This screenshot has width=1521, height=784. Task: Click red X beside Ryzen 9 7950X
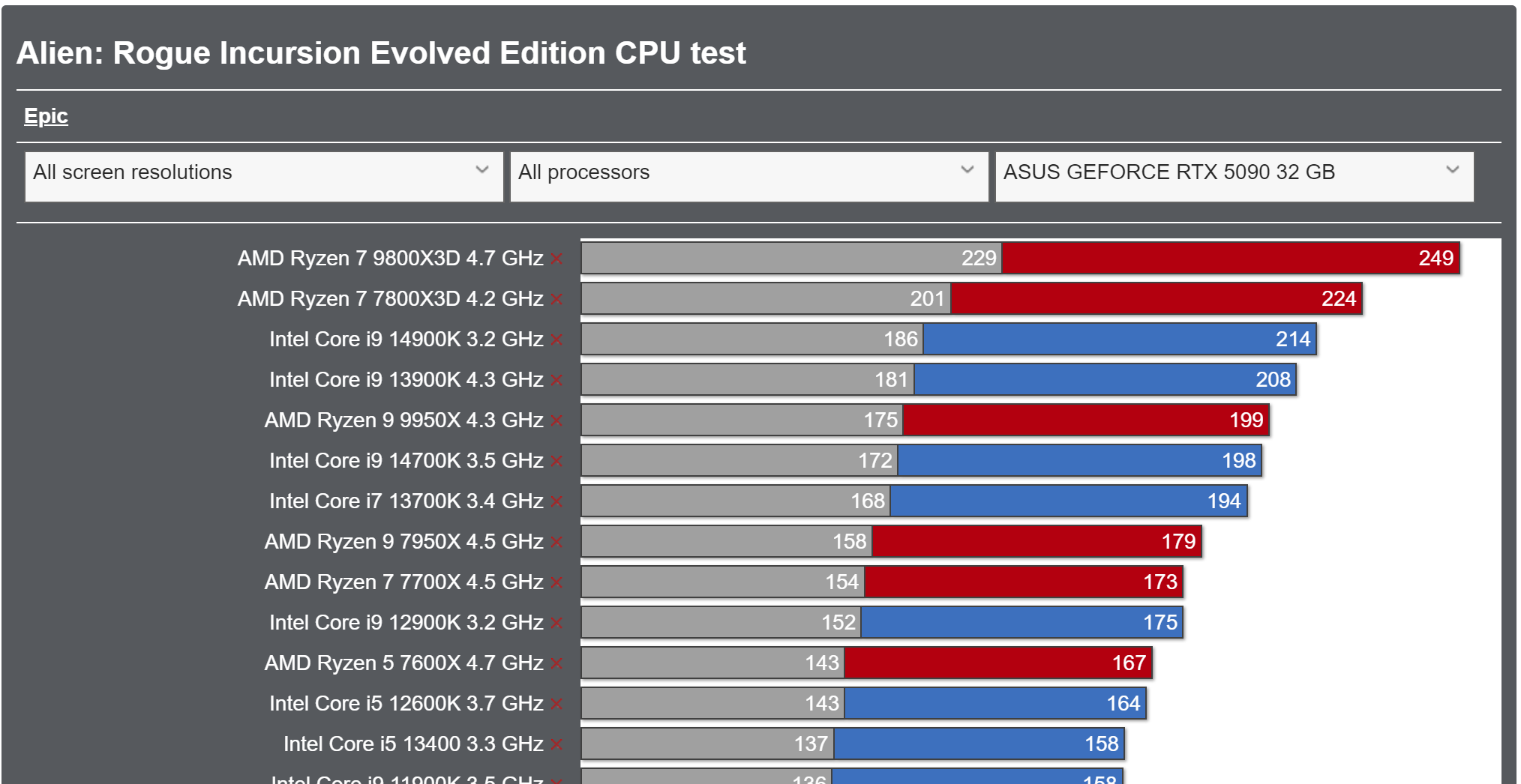tap(556, 543)
